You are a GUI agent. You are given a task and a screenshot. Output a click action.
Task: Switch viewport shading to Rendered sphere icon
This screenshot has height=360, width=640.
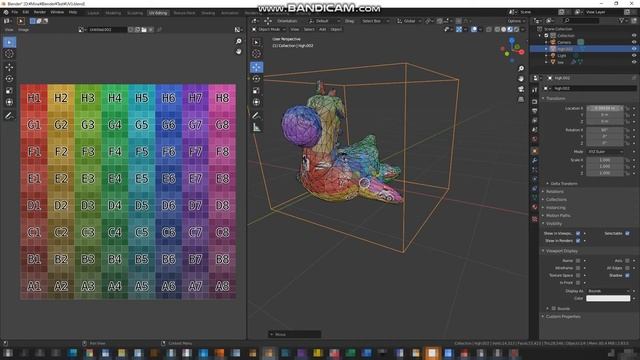(x=517, y=29)
